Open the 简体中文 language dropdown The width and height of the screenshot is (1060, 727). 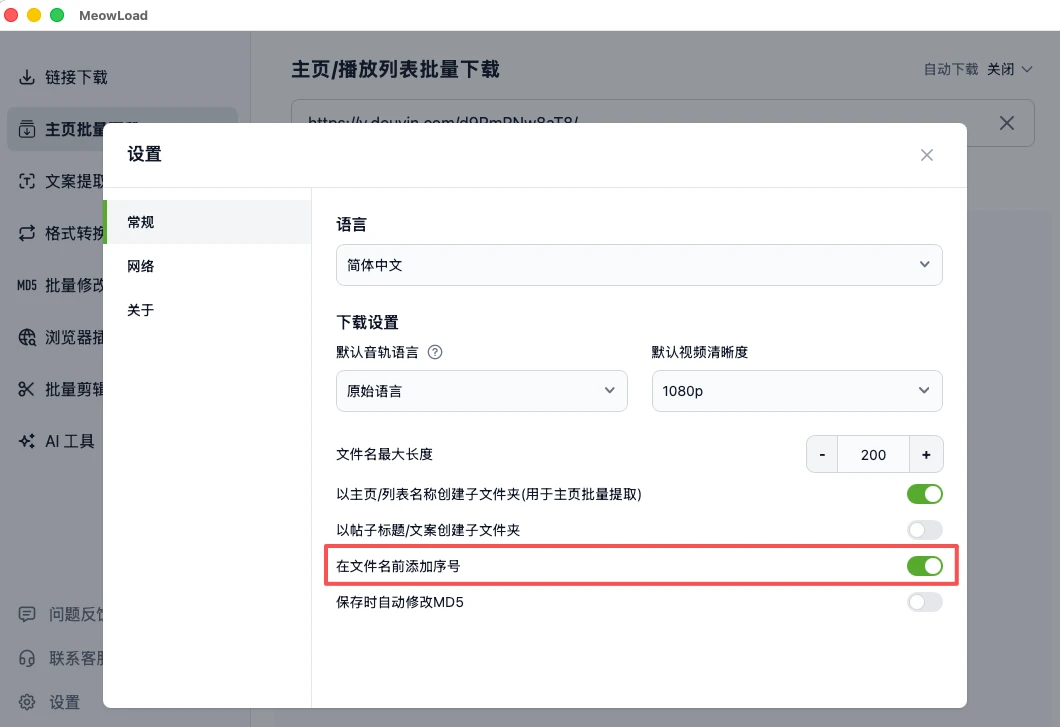point(639,265)
